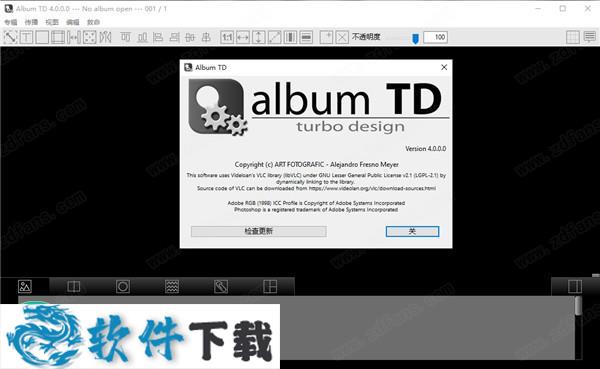Select the text box tool
Image resolution: width=600 pixels, height=369 pixels.
(26, 37)
